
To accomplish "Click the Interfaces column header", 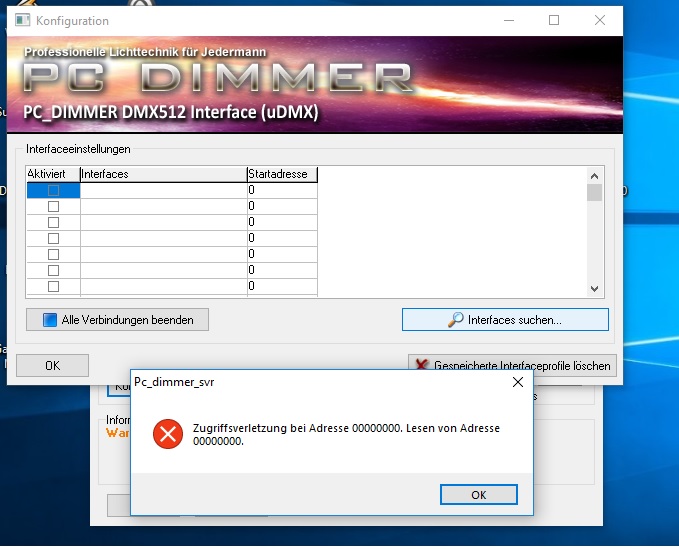I will click(x=162, y=174).
